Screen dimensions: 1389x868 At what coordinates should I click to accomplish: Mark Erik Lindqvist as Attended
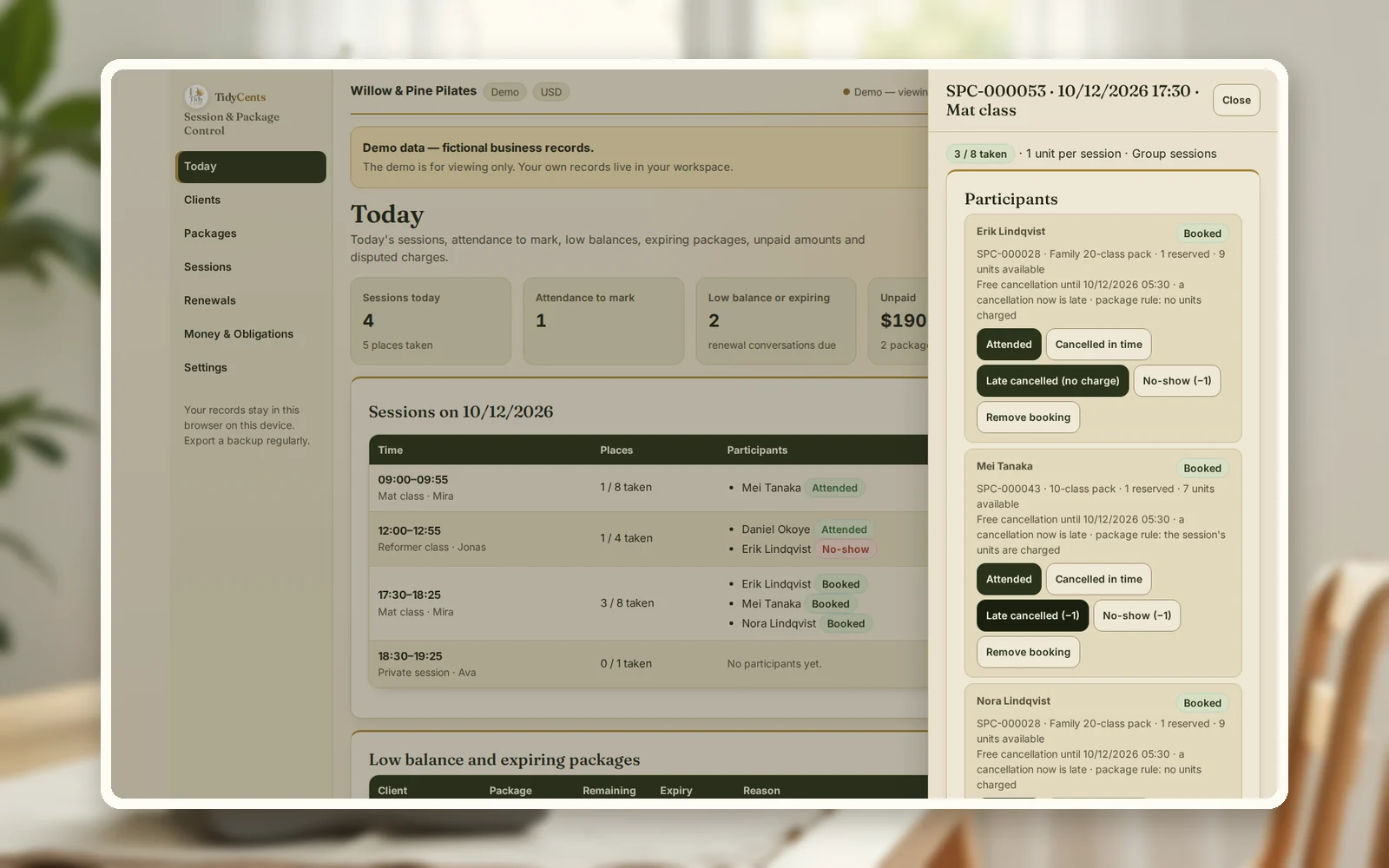(1009, 345)
